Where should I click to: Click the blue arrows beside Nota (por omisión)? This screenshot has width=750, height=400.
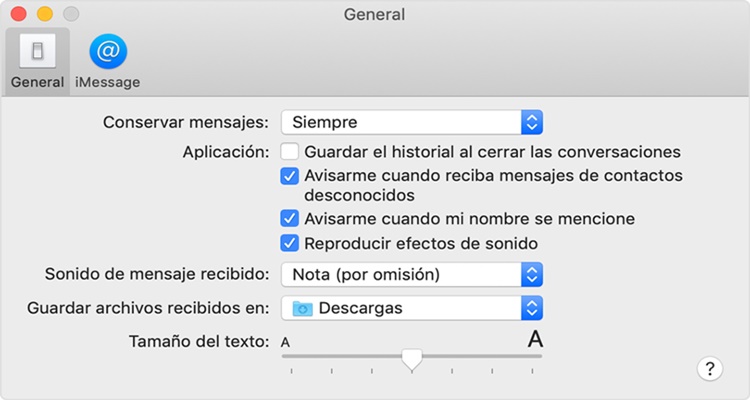[532, 274]
